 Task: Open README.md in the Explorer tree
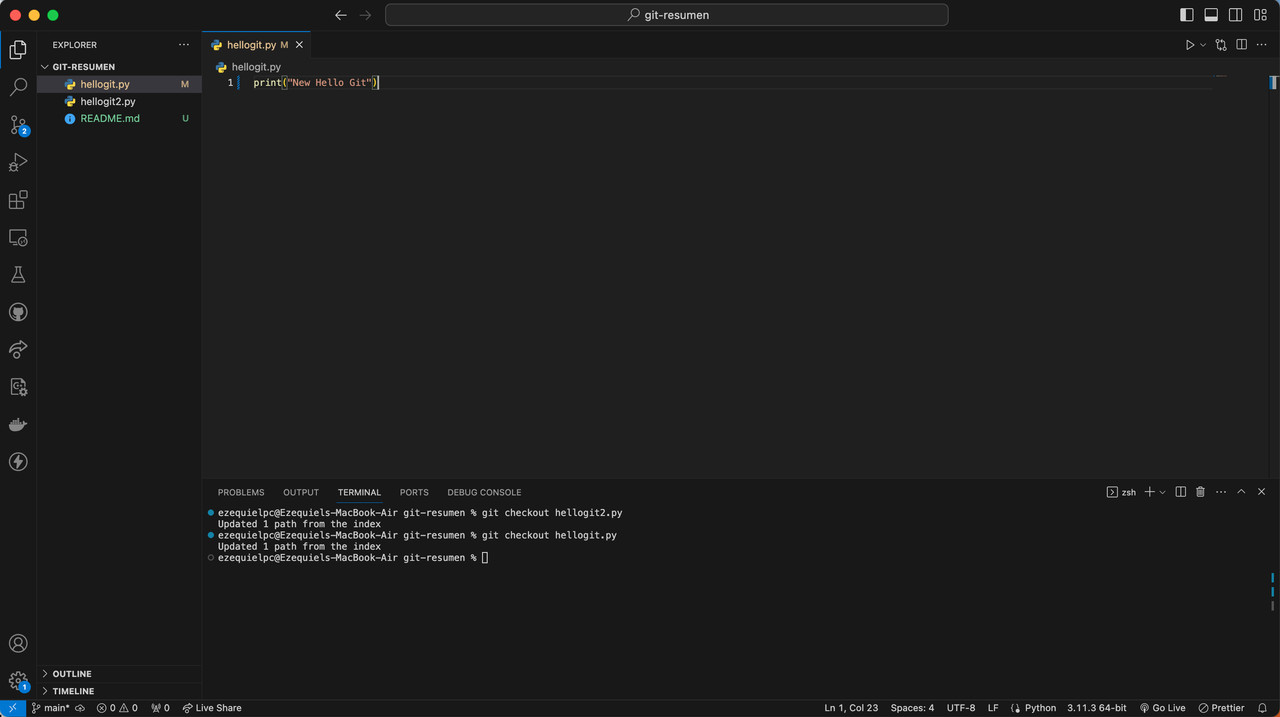click(119, 118)
